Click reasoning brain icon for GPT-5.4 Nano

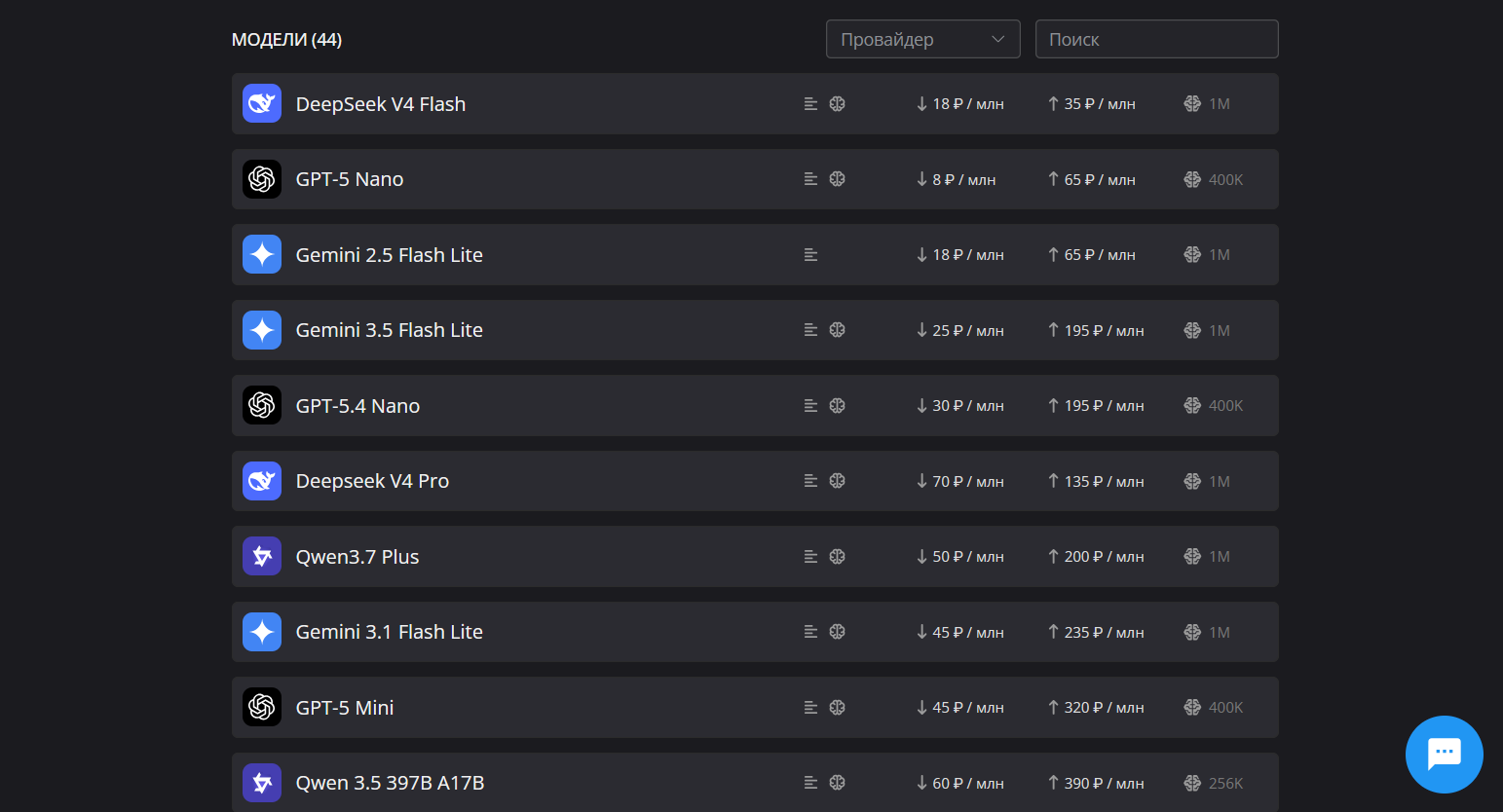tap(837, 406)
